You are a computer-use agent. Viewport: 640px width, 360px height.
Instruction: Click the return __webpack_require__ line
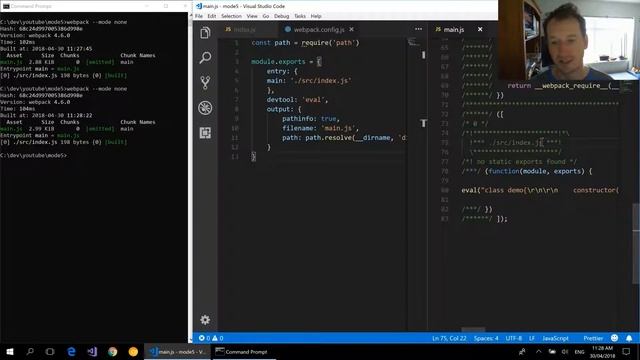563,86
